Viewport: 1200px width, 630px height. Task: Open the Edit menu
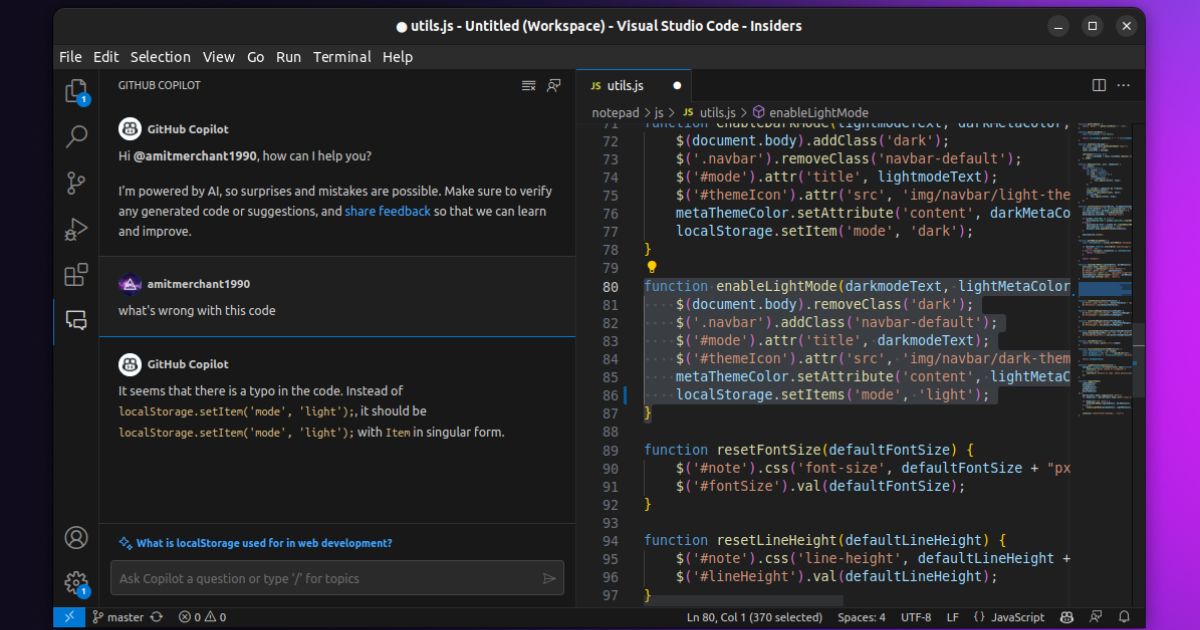(106, 57)
